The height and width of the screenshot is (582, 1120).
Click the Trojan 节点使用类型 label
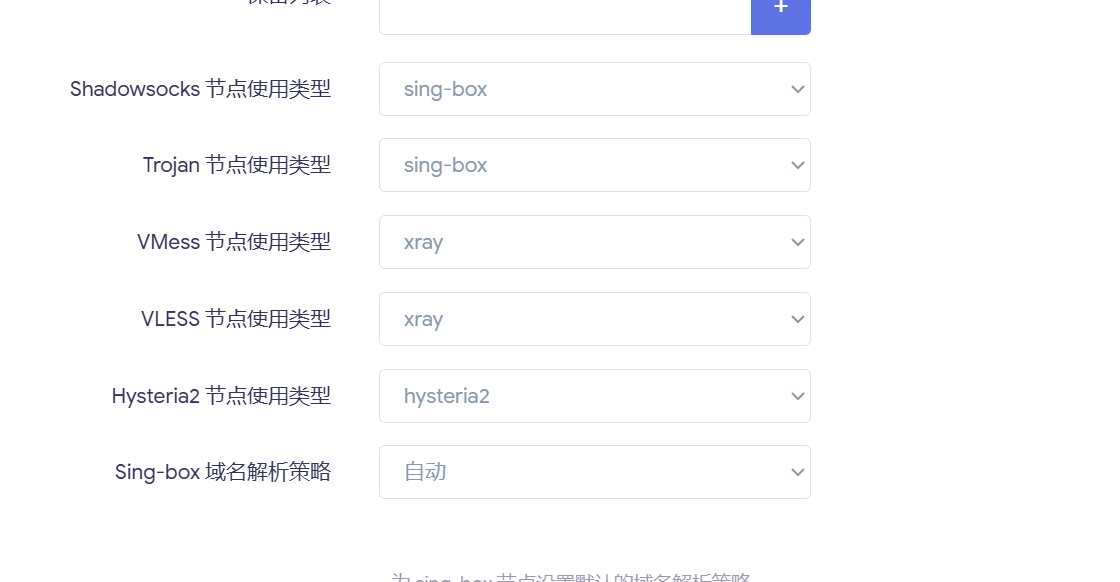click(236, 165)
